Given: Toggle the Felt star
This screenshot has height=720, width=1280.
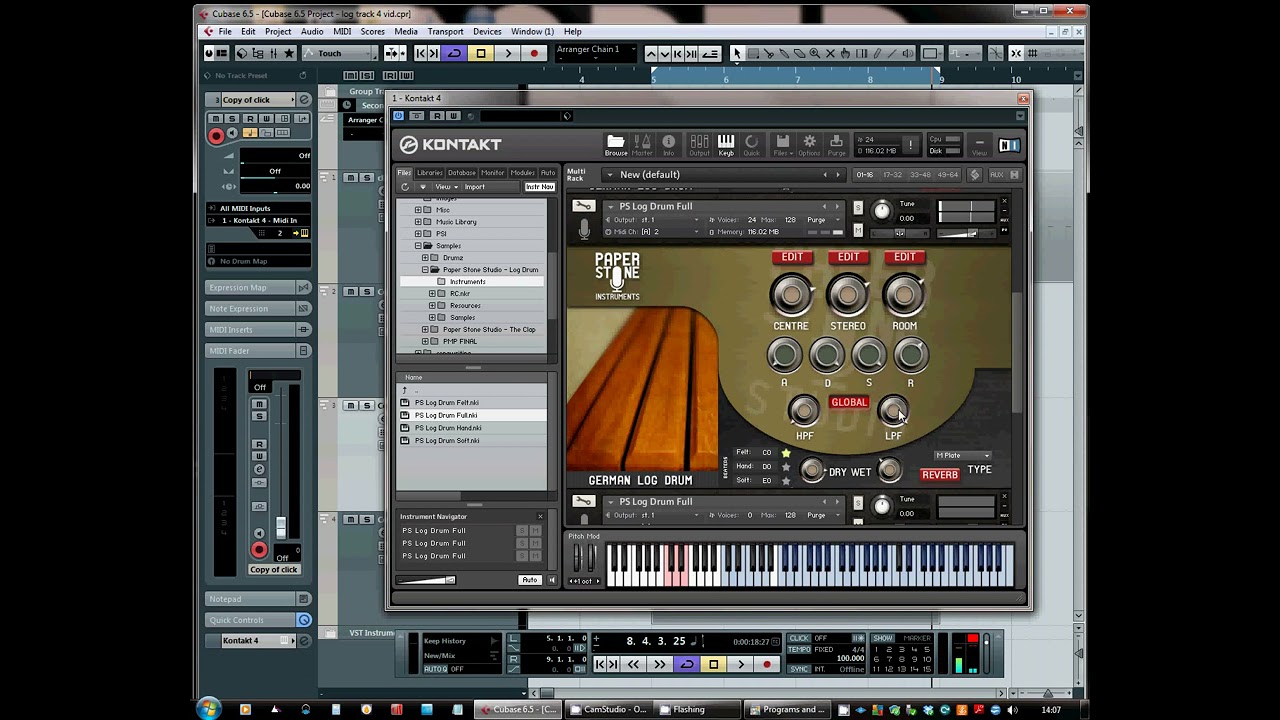Looking at the screenshot, I should [x=786, y=453].
